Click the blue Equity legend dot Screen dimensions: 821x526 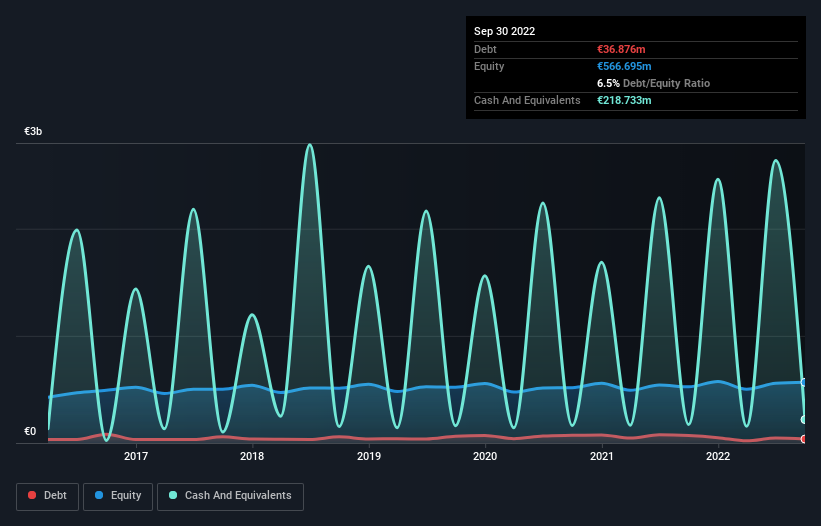tap(99, 495)
